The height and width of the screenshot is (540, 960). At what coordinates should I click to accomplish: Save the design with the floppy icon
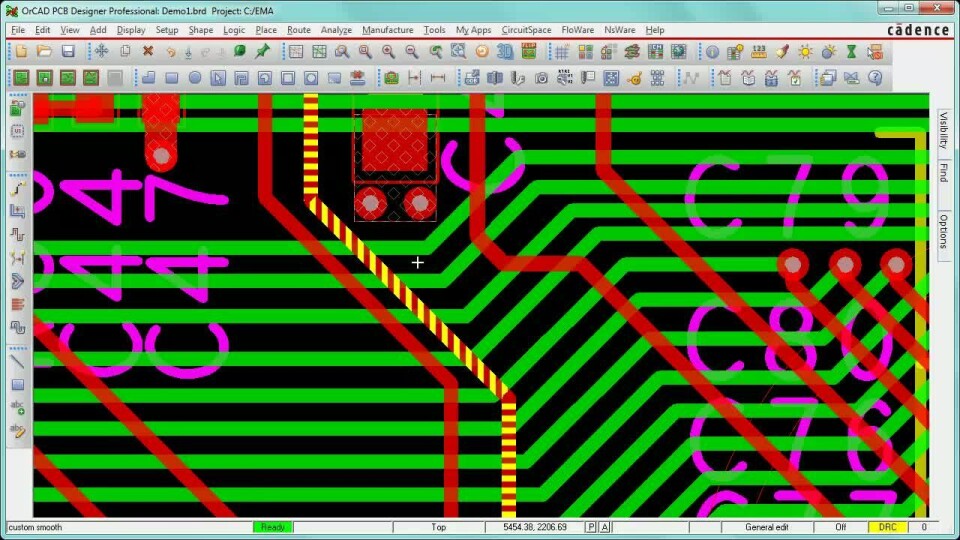pyautogui.click(x=68, y=52)
